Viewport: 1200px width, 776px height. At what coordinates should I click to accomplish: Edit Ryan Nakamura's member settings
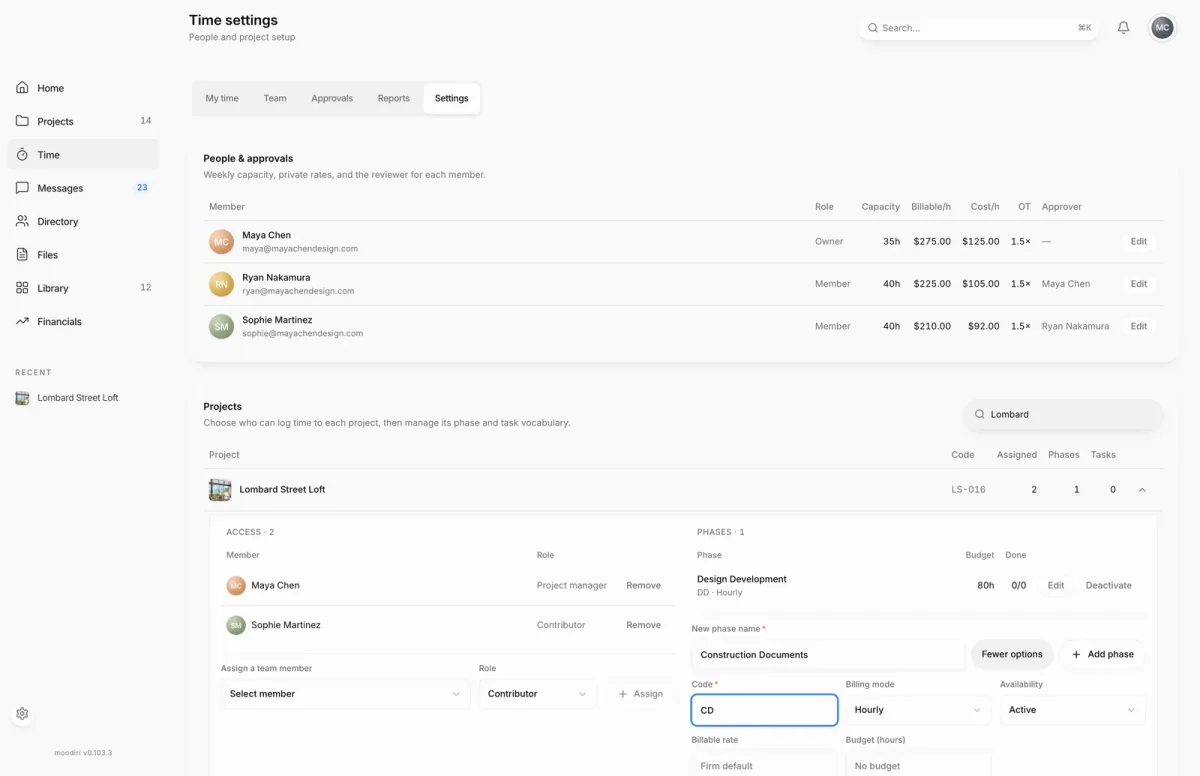[x=1139, y=284]
